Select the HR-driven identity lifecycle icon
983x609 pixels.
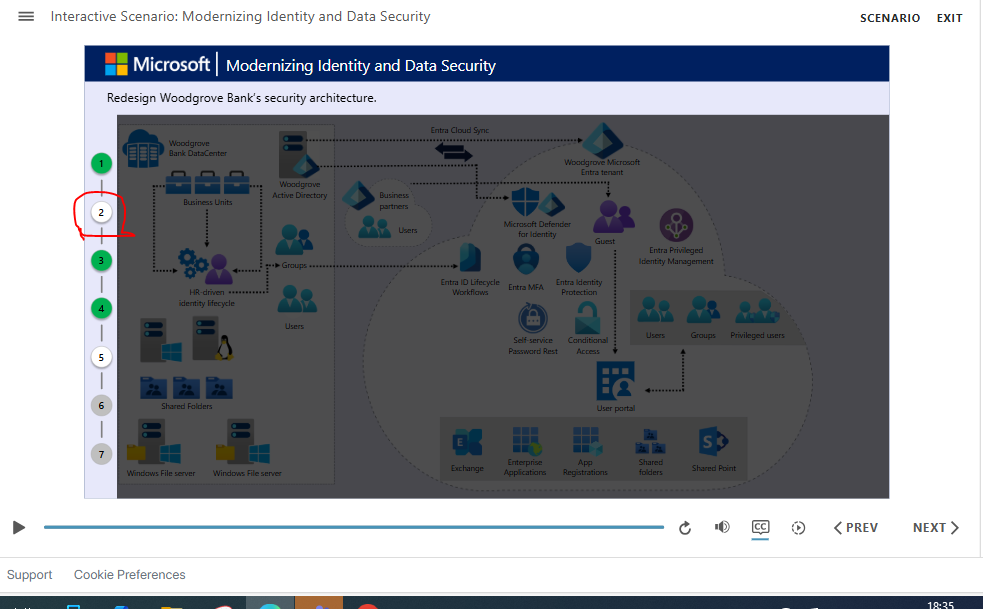tap(206, 266)
